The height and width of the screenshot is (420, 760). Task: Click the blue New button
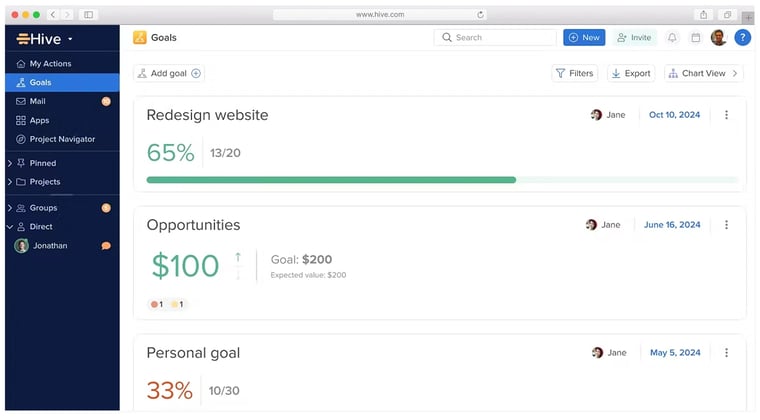[584, 38]
